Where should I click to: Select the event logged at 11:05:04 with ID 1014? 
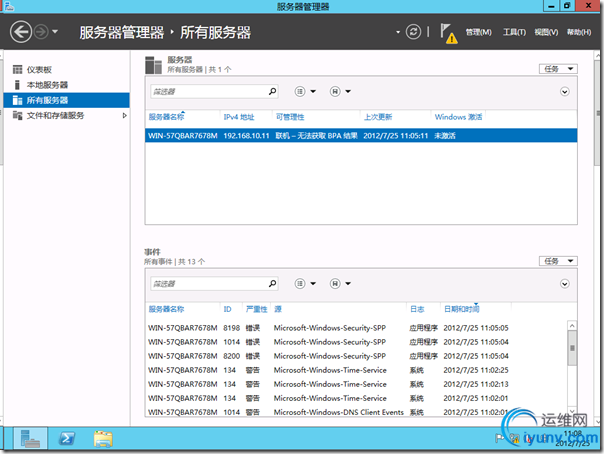pos(356,342)
